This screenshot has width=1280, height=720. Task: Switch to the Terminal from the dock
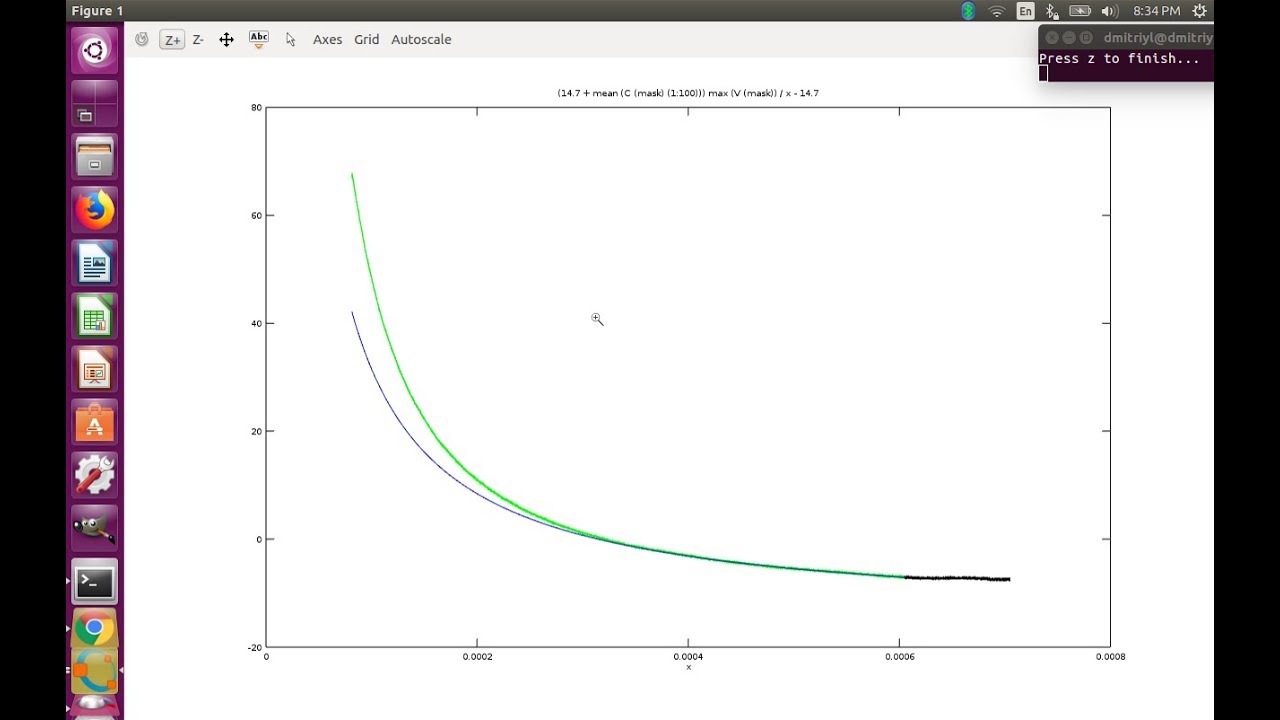[x=95, y=581]
